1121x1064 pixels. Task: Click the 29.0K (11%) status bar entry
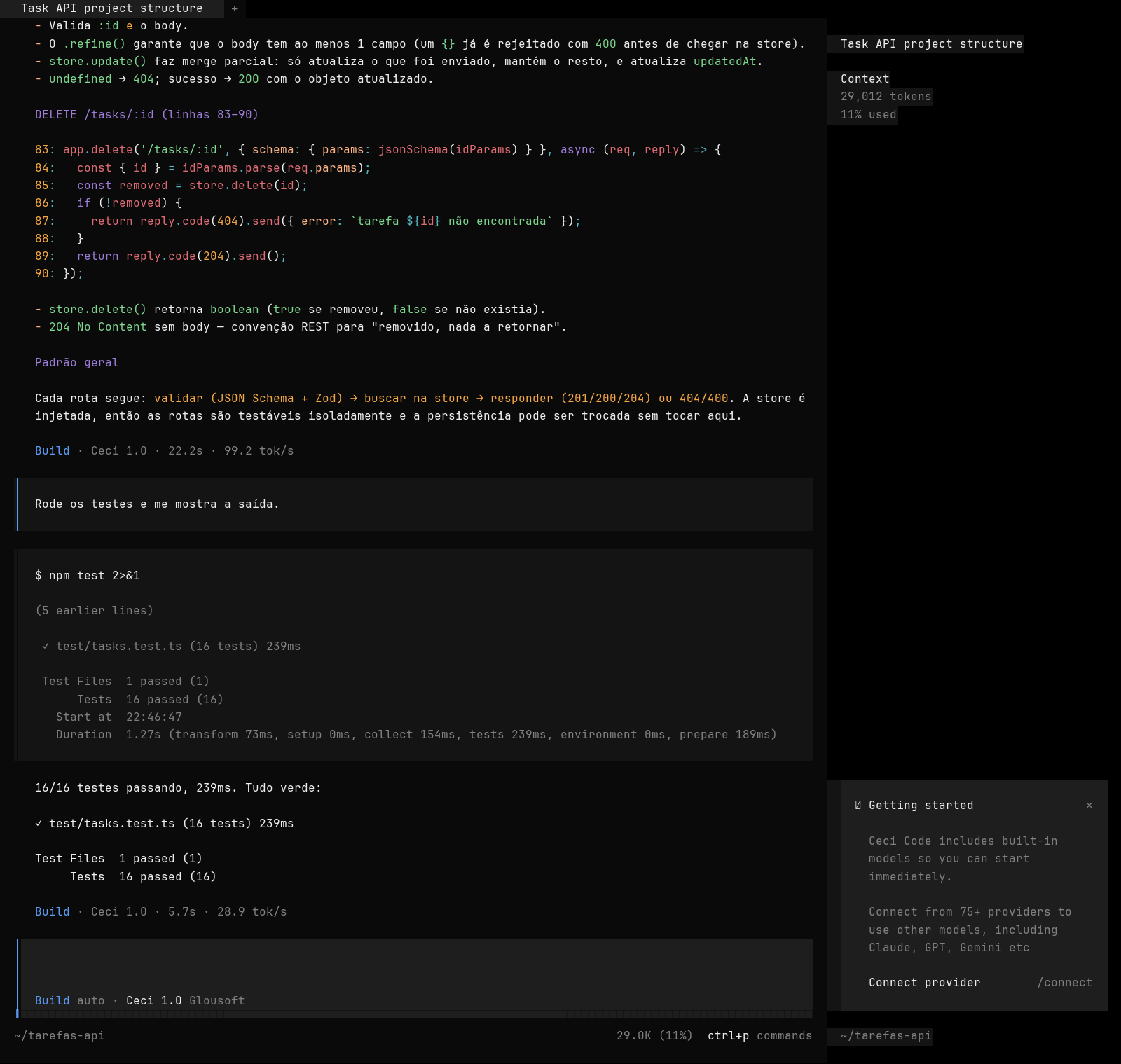coord(654,1036)
